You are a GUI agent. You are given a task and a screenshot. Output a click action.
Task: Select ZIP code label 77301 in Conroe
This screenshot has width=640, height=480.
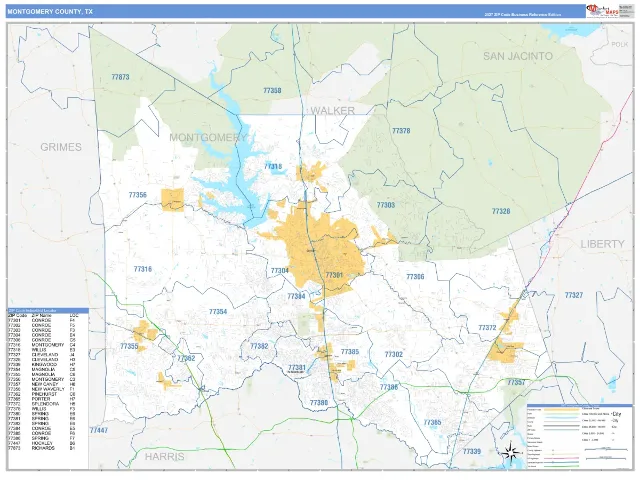[x=334, y=275]
